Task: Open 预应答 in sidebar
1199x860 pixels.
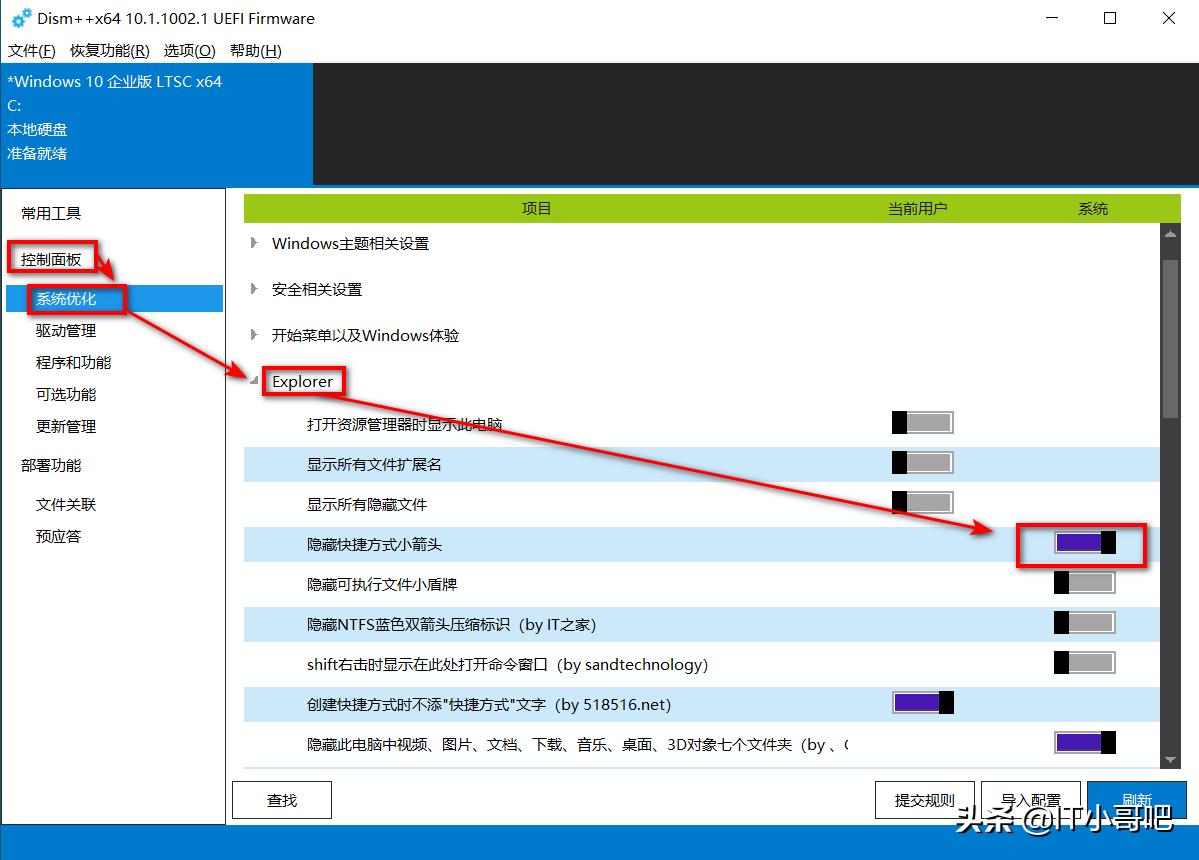Action: 58,537
